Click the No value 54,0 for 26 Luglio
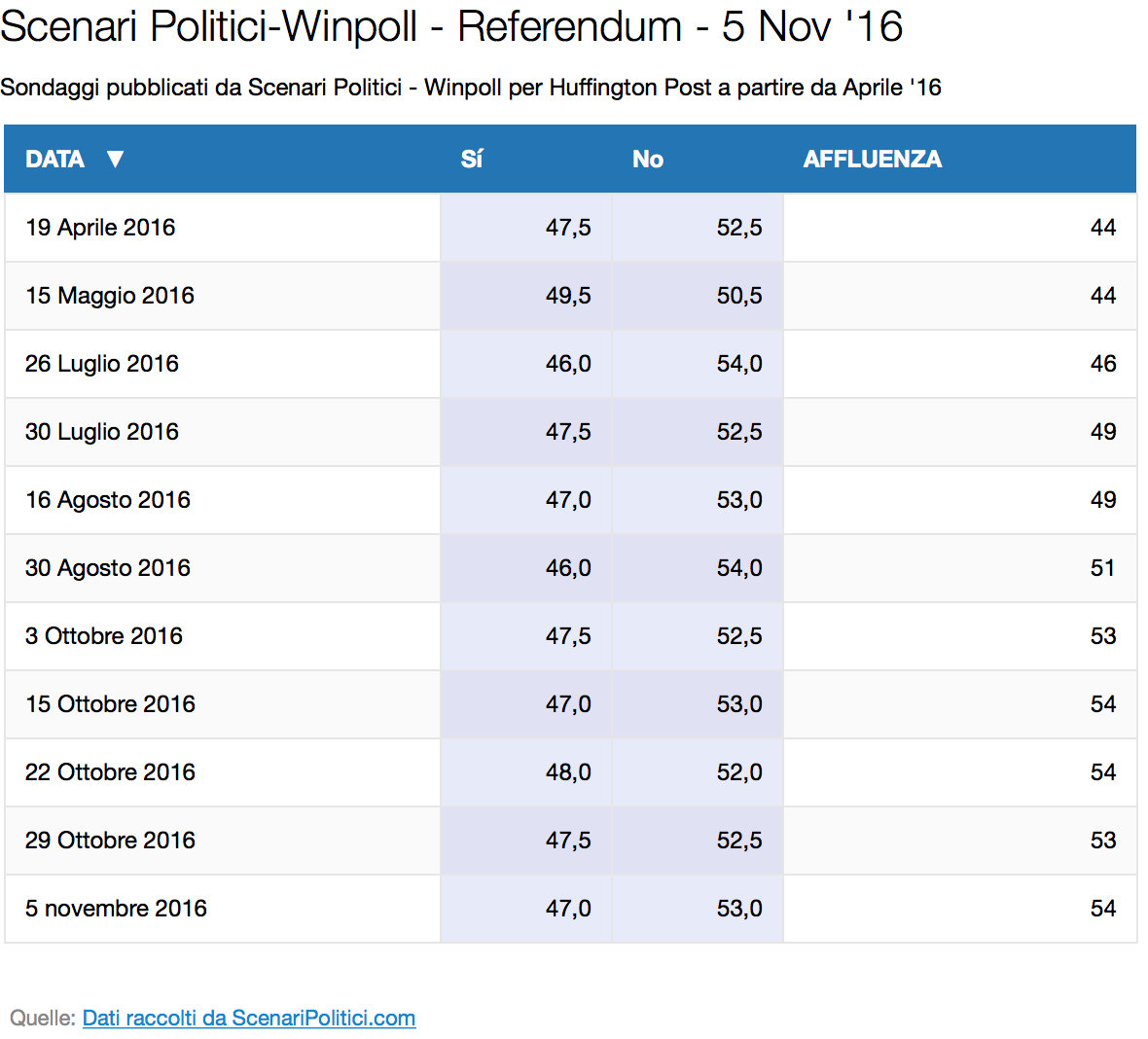The height and width of the screenshot is (1039, 1148). [739, 364]
